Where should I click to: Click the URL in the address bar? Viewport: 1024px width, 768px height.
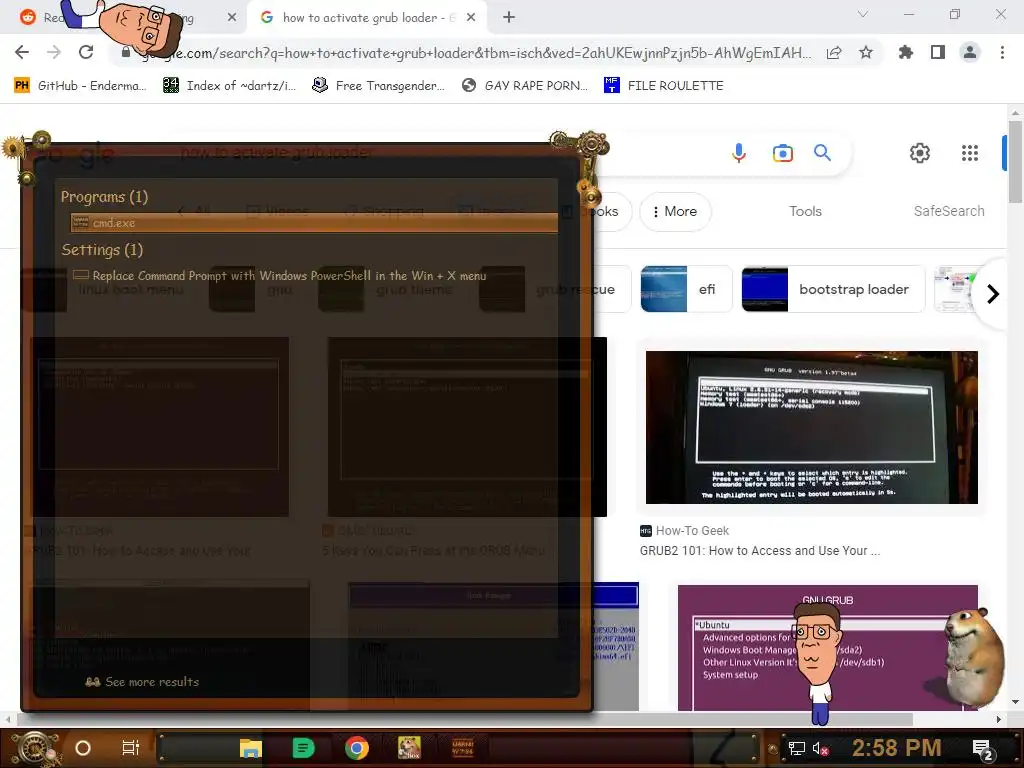[477, 53]
